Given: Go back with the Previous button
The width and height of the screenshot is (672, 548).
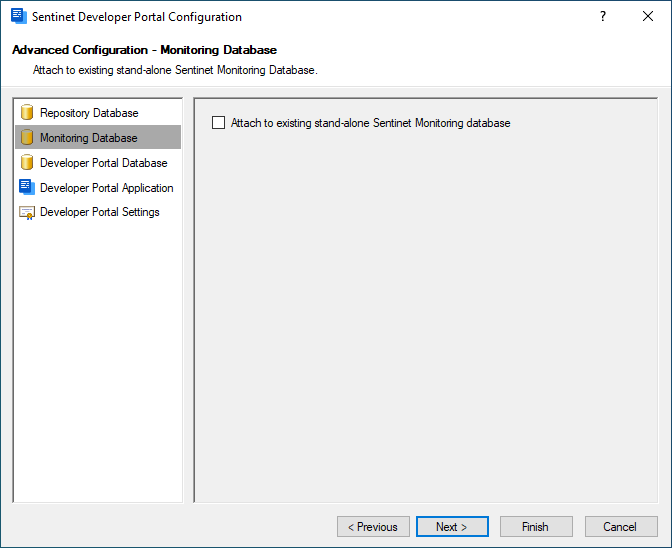Looking at the screenshot, I should point(373,527).
